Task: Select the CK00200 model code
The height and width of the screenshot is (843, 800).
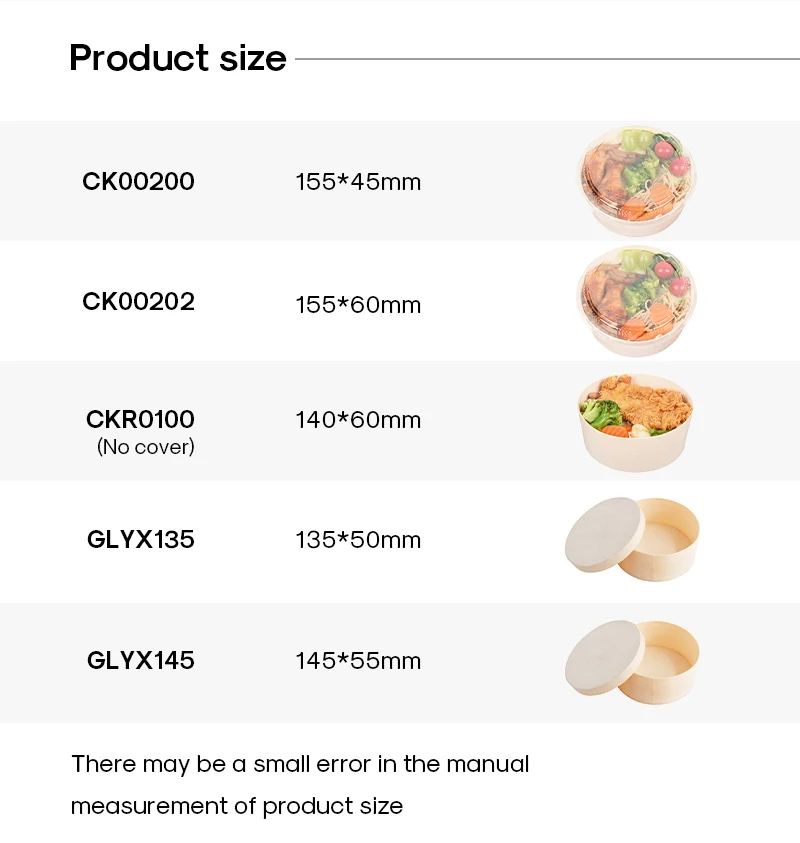Action: [138, 181]
